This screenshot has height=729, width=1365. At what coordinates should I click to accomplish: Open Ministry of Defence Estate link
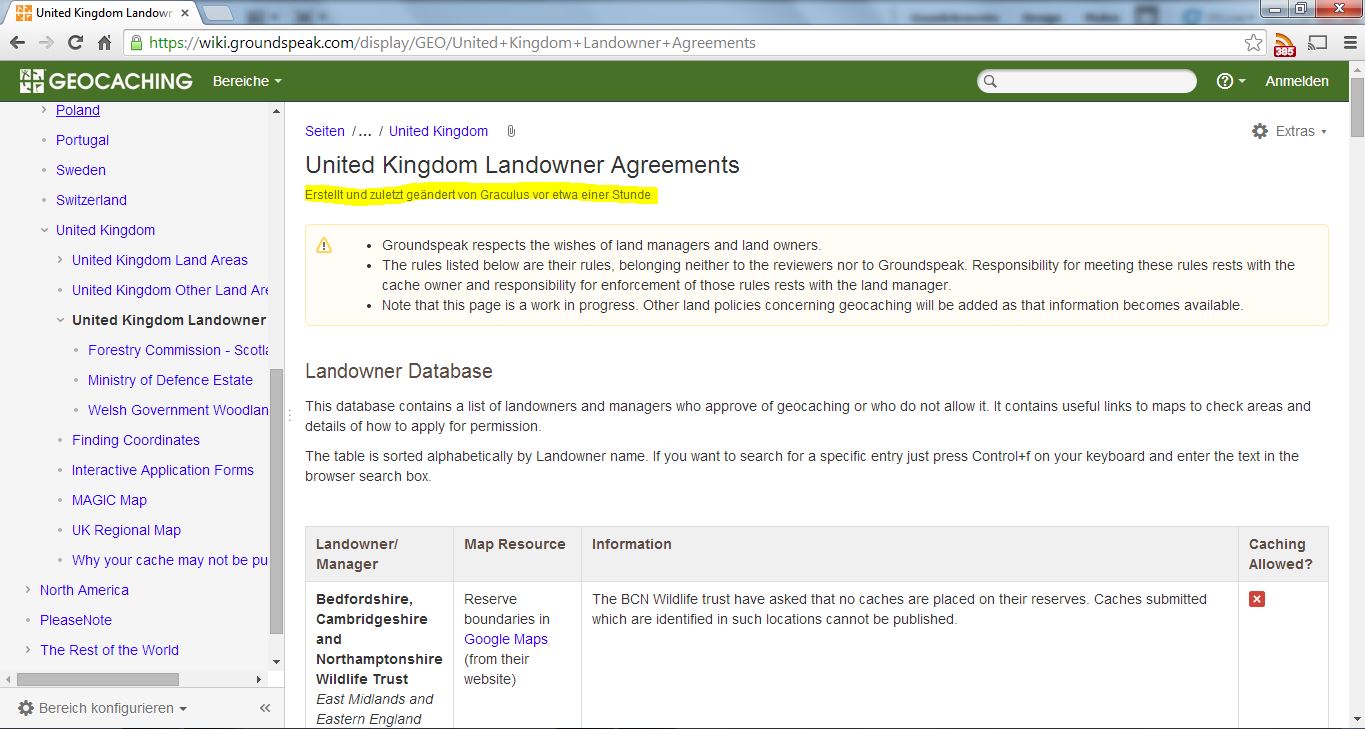pyautogui.click(x=170, y=380)
